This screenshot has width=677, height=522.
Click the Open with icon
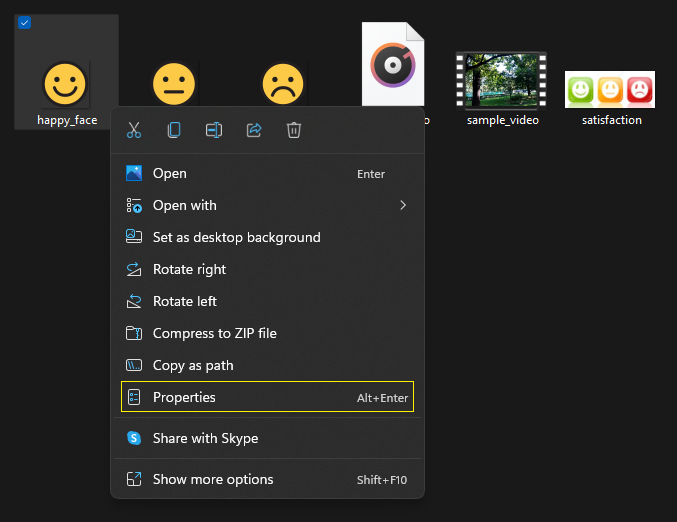click(x=134, y=206)
